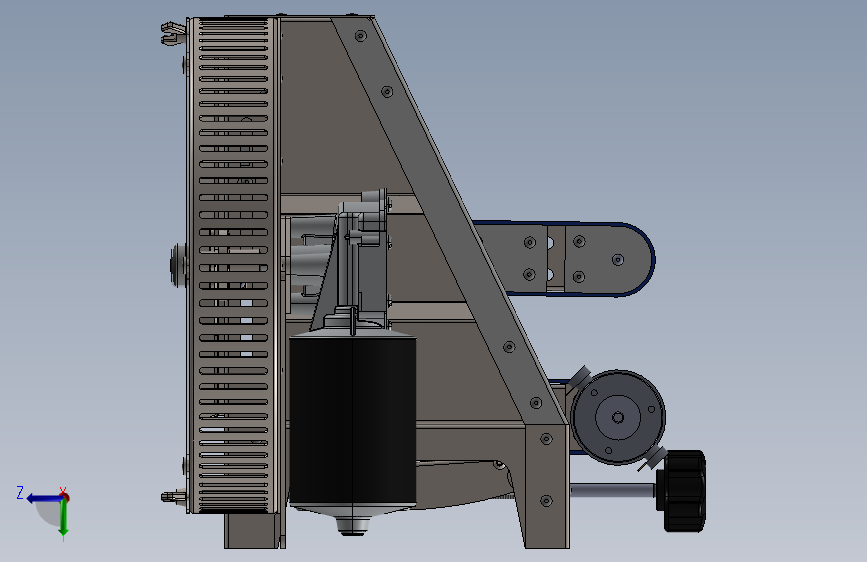Image resolution: width=867 pixels, height=562 pixels.
Task: Select the large black cylindrical motor body
Action: pos(353,419)
